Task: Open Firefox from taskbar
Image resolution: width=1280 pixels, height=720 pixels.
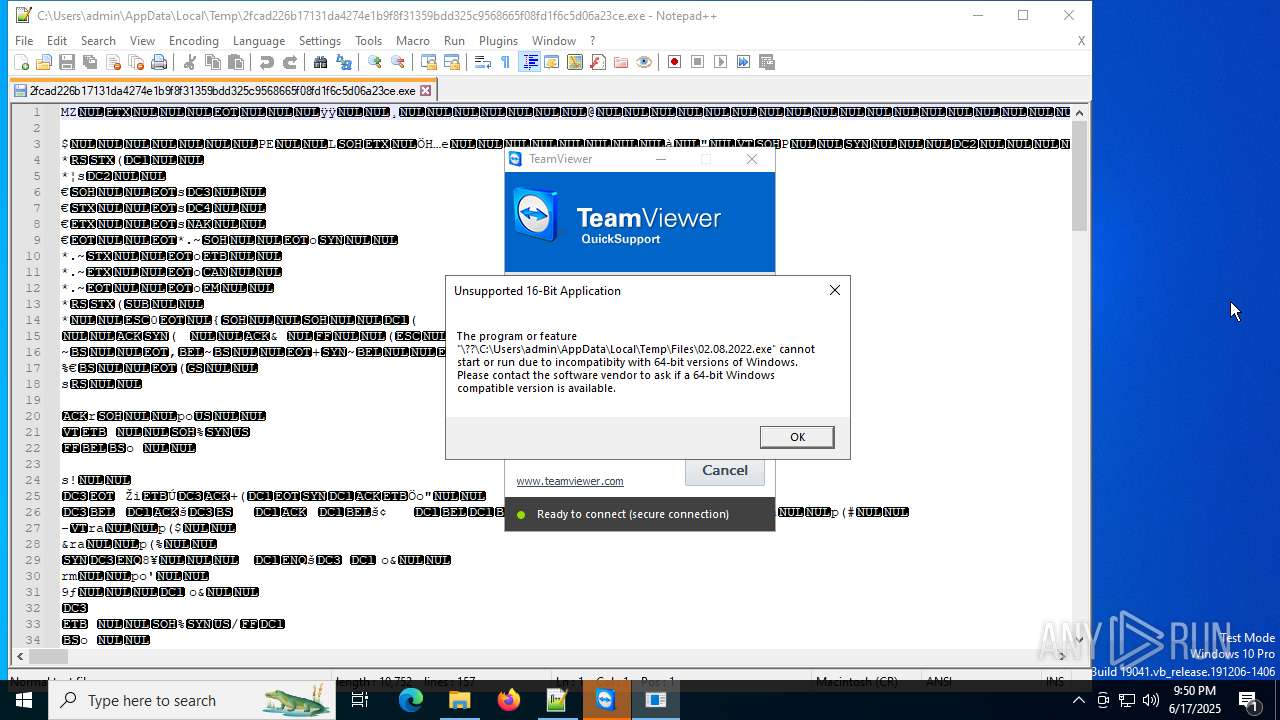Action: tap(509, 700)
